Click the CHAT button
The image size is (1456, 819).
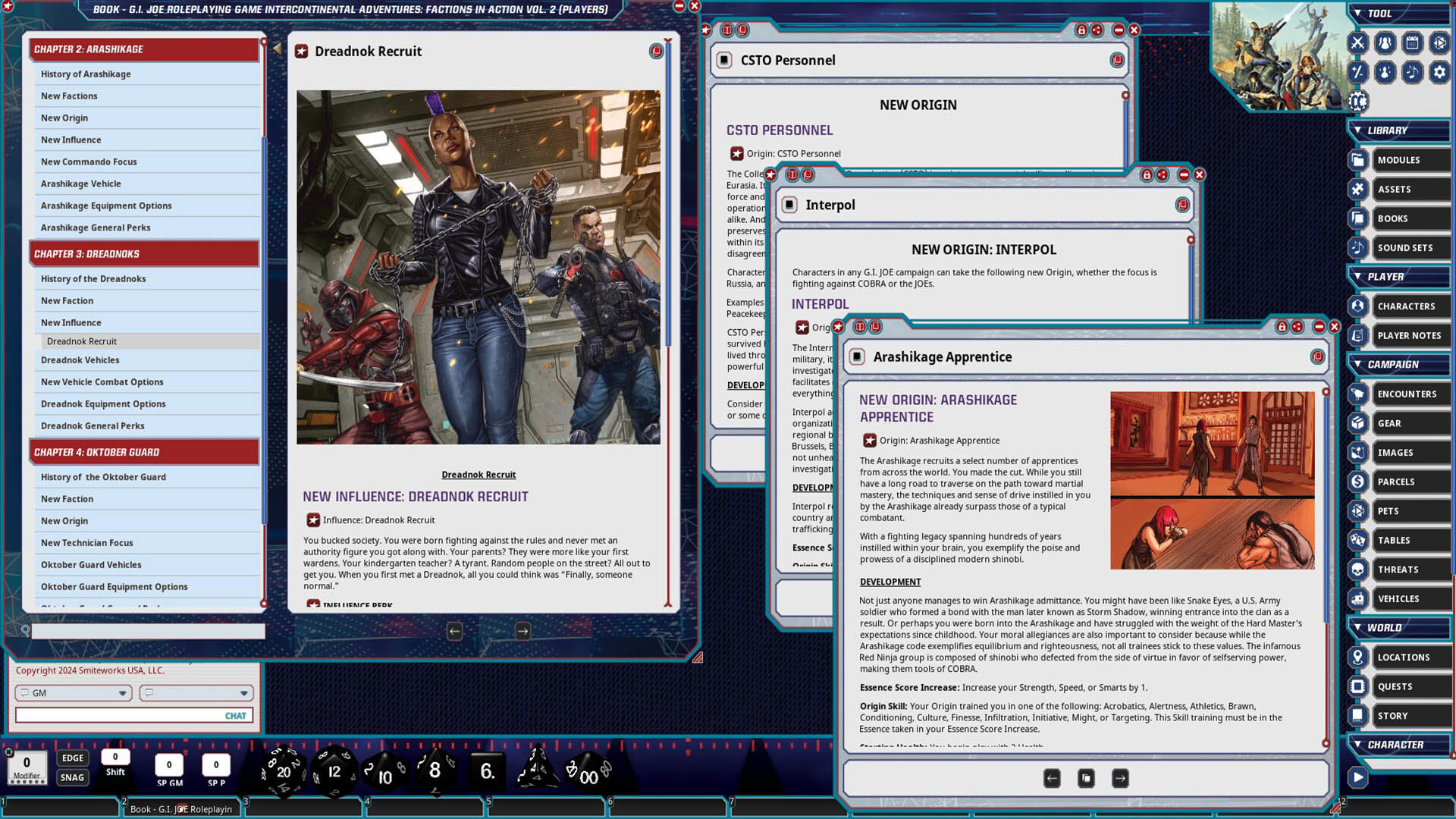click(235, 715)
